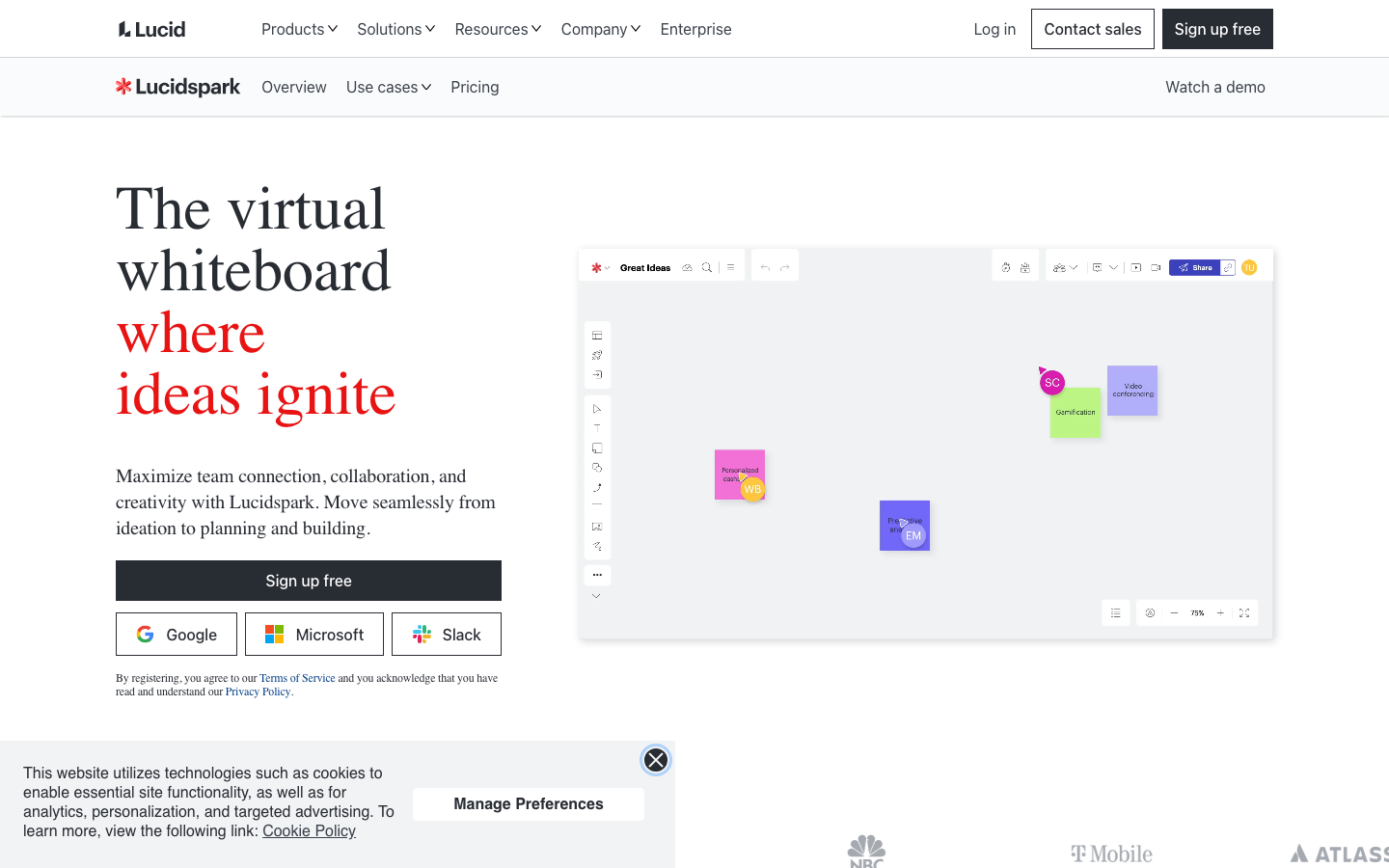Viewport: 1389px width, 868px height.
Task: Select the straight line tool
Action: (597, 504)
